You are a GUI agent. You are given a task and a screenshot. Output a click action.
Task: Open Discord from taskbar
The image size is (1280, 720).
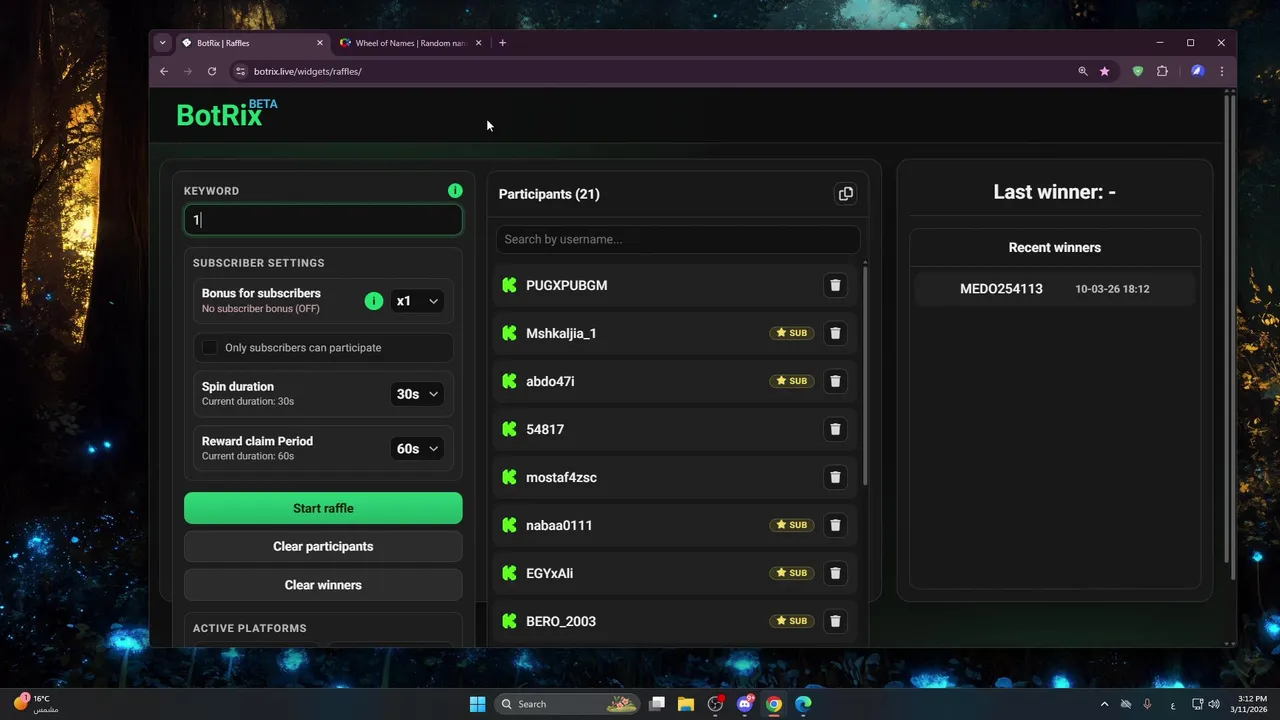click(x=744, y=704)
